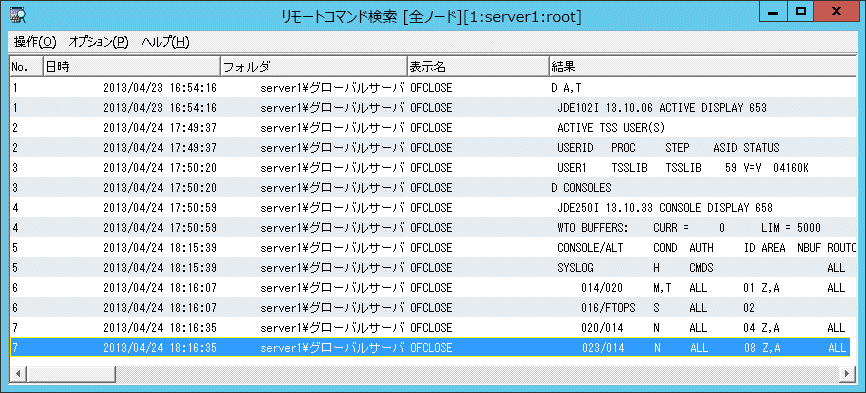Close the リモートコマンド検索 window

tap(838, 12)
